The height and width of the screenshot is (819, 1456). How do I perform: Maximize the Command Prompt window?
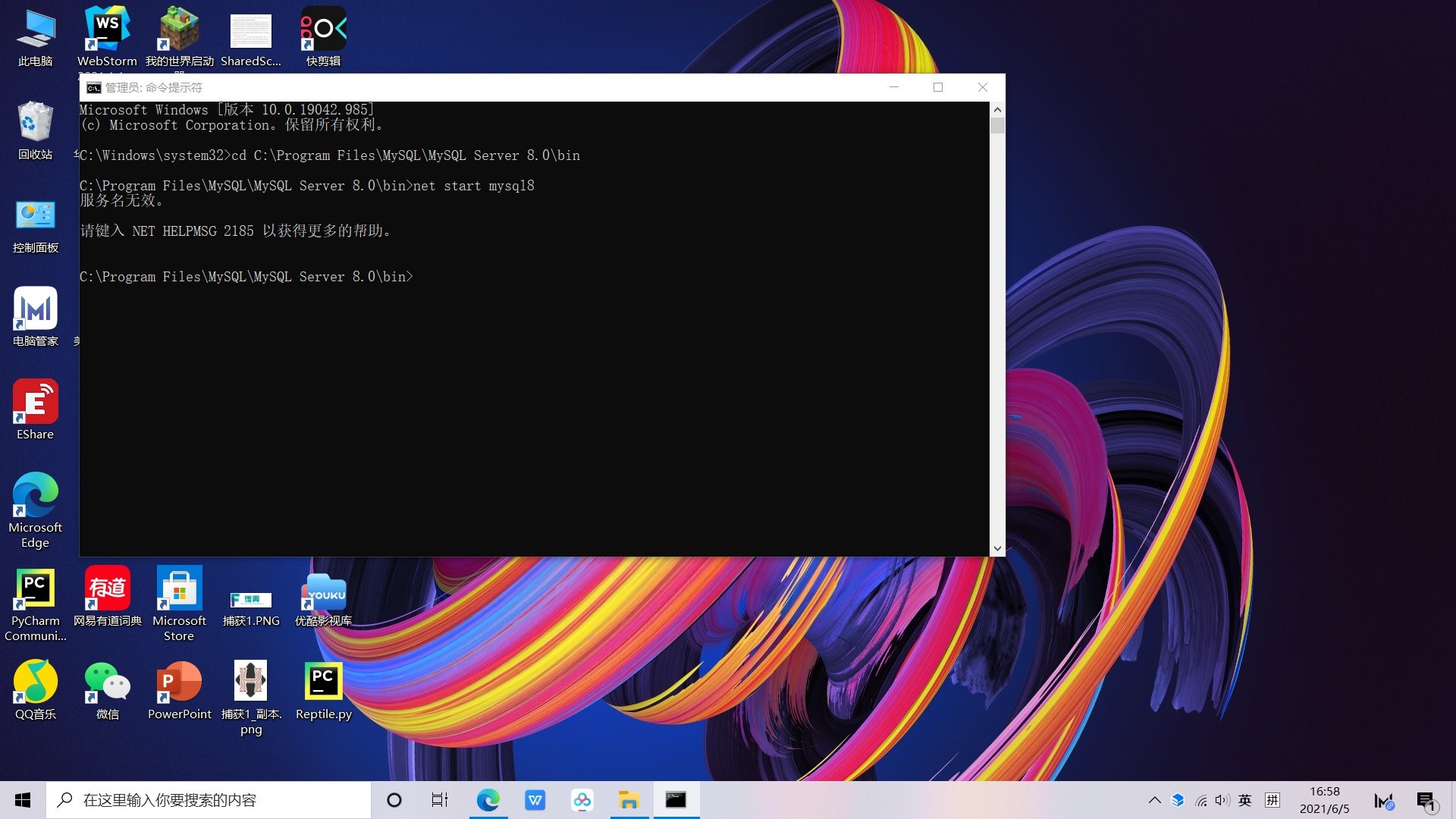938,87
